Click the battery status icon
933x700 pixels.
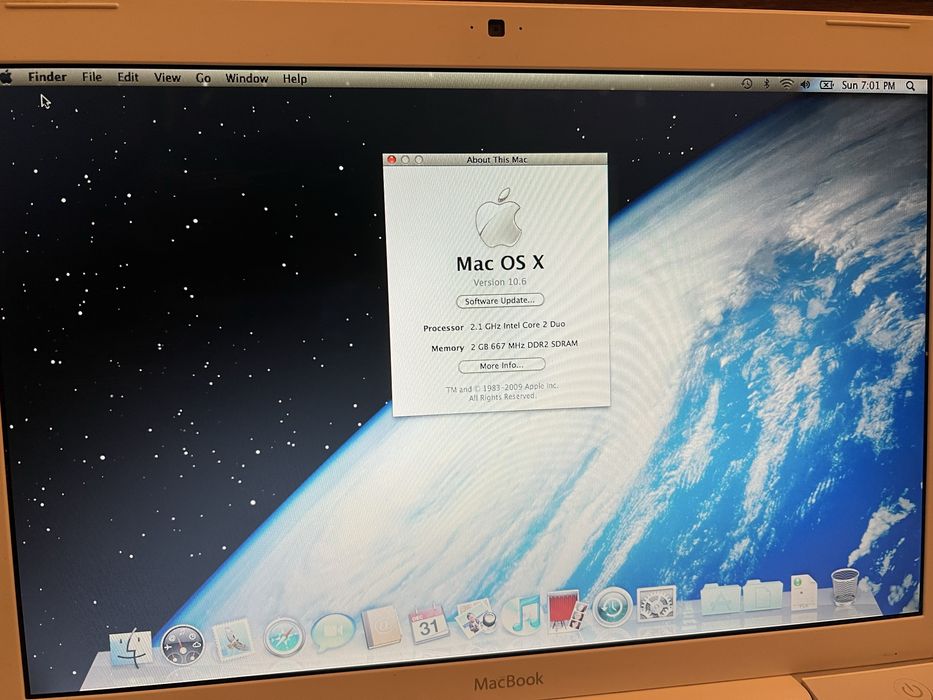click(x=826, y=85)
